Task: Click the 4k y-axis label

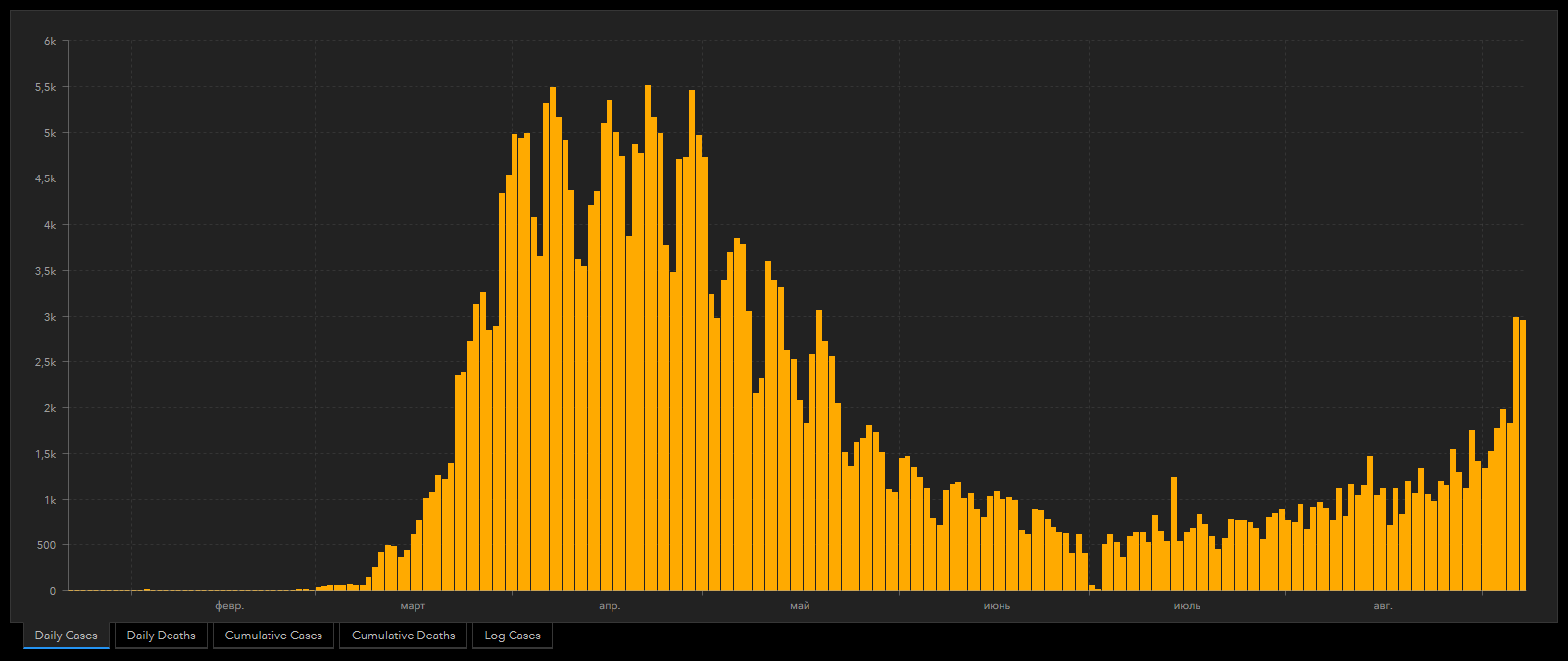Action: click(50, 225)
